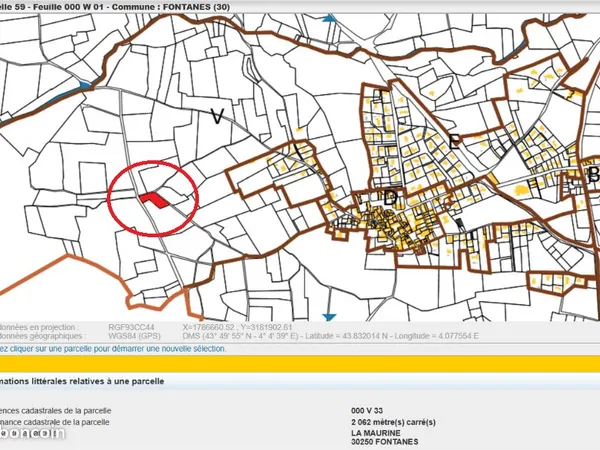Image resolution: width=600 pixels, height=450 pixels.
Task: Select the WGS84 (GPS) label
Action: (135, 336)
